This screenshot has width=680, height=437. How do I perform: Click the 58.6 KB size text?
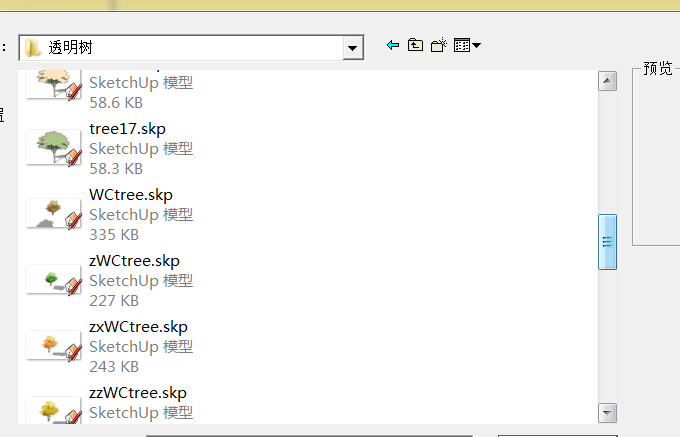pyautogui.click(x=116, y=103)
